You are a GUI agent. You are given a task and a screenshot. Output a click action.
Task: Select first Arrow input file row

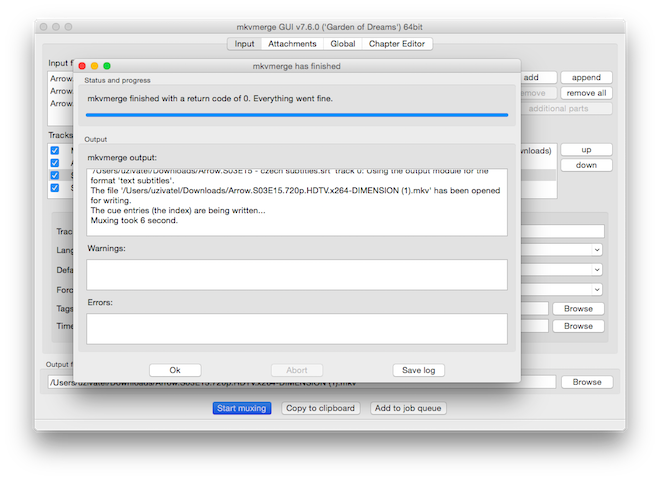(x=61, y=79)
